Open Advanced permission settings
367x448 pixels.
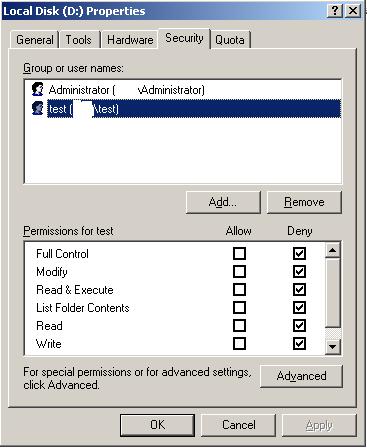[x=301, y=376]
